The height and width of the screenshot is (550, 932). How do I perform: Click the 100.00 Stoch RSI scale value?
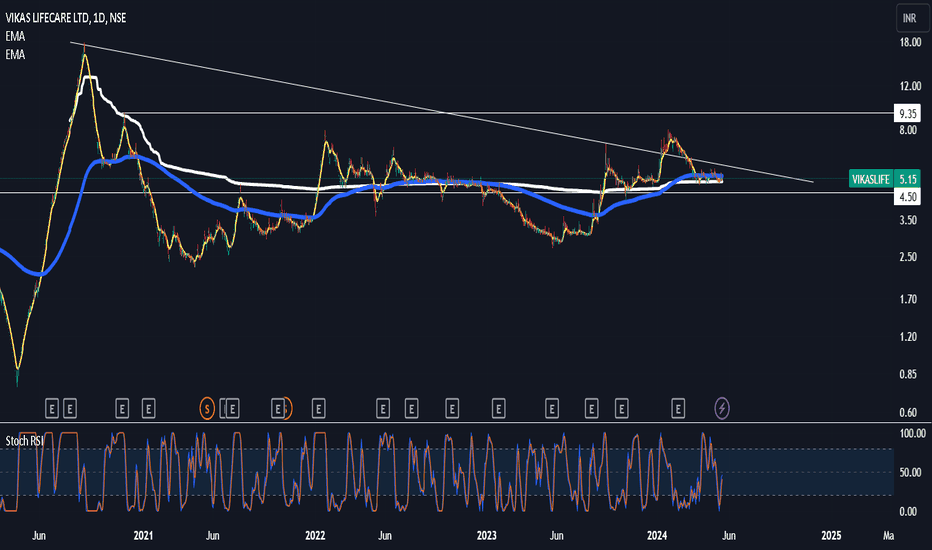(912, 433)
